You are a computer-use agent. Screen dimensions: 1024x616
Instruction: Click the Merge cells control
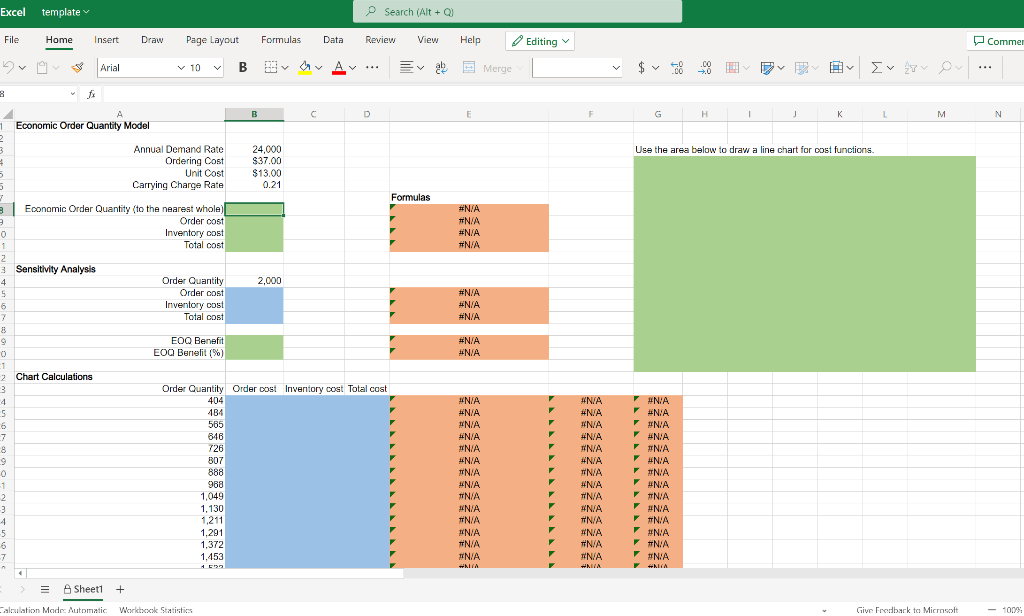coord(485,67)
